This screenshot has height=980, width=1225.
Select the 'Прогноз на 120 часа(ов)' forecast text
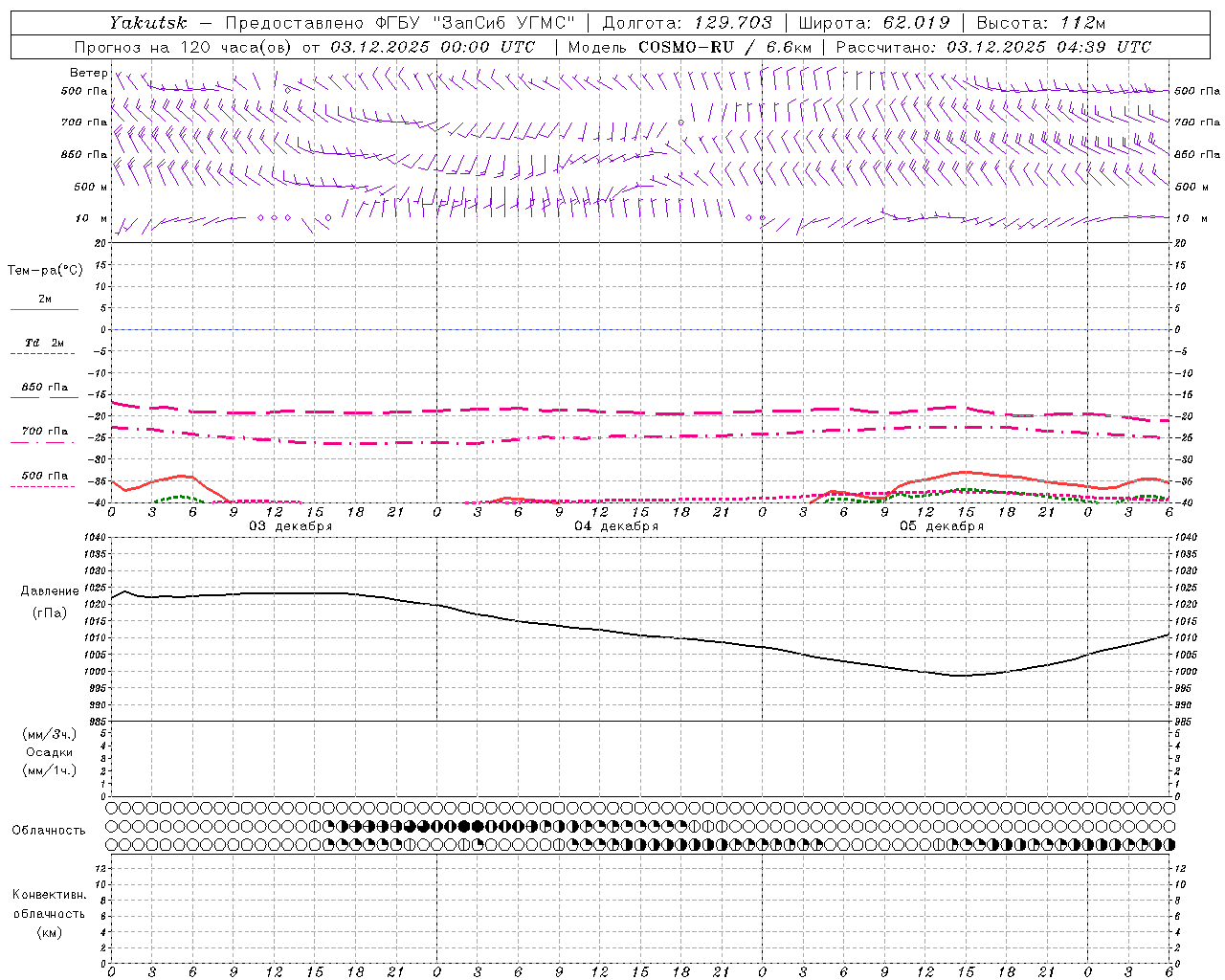click(x=184, y=47)
